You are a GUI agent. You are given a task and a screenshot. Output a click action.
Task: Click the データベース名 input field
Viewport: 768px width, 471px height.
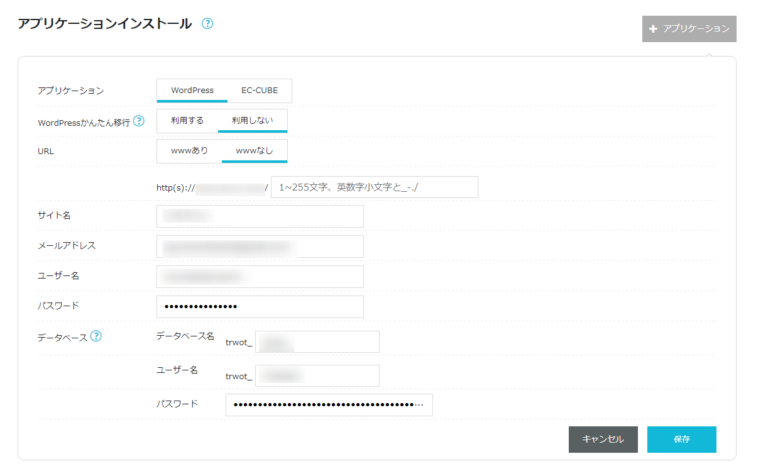pyautogui.click(x=317, y=343)
